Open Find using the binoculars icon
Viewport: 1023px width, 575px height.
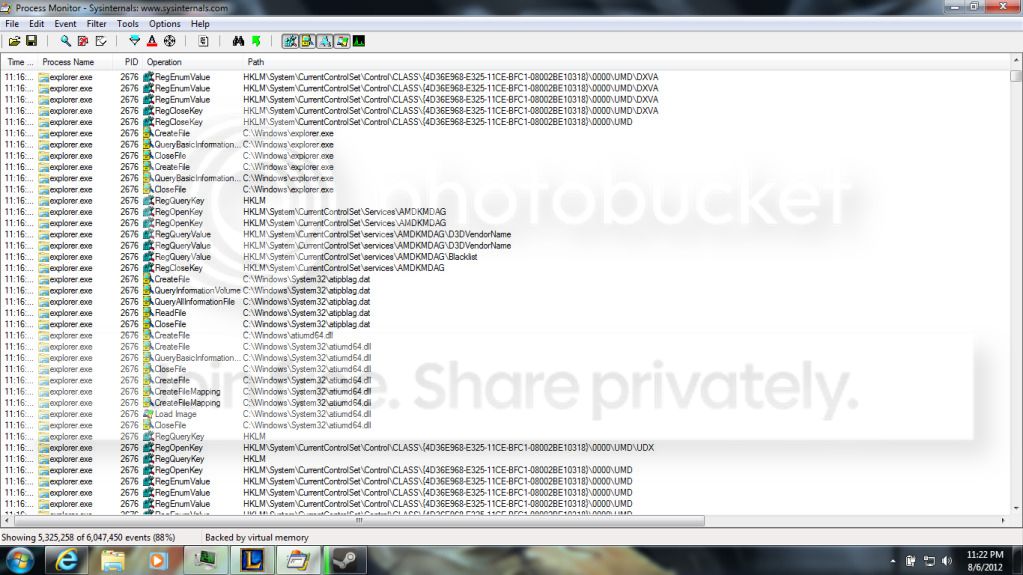click(x=238, y=41)
